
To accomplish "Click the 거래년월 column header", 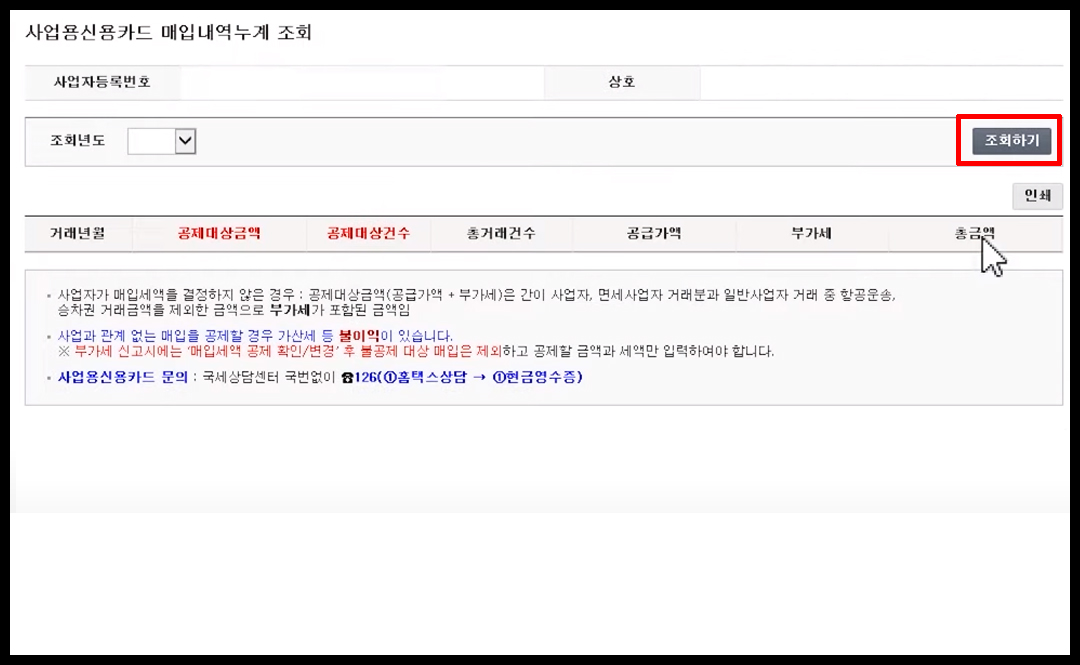I will [x=77, y=233].
